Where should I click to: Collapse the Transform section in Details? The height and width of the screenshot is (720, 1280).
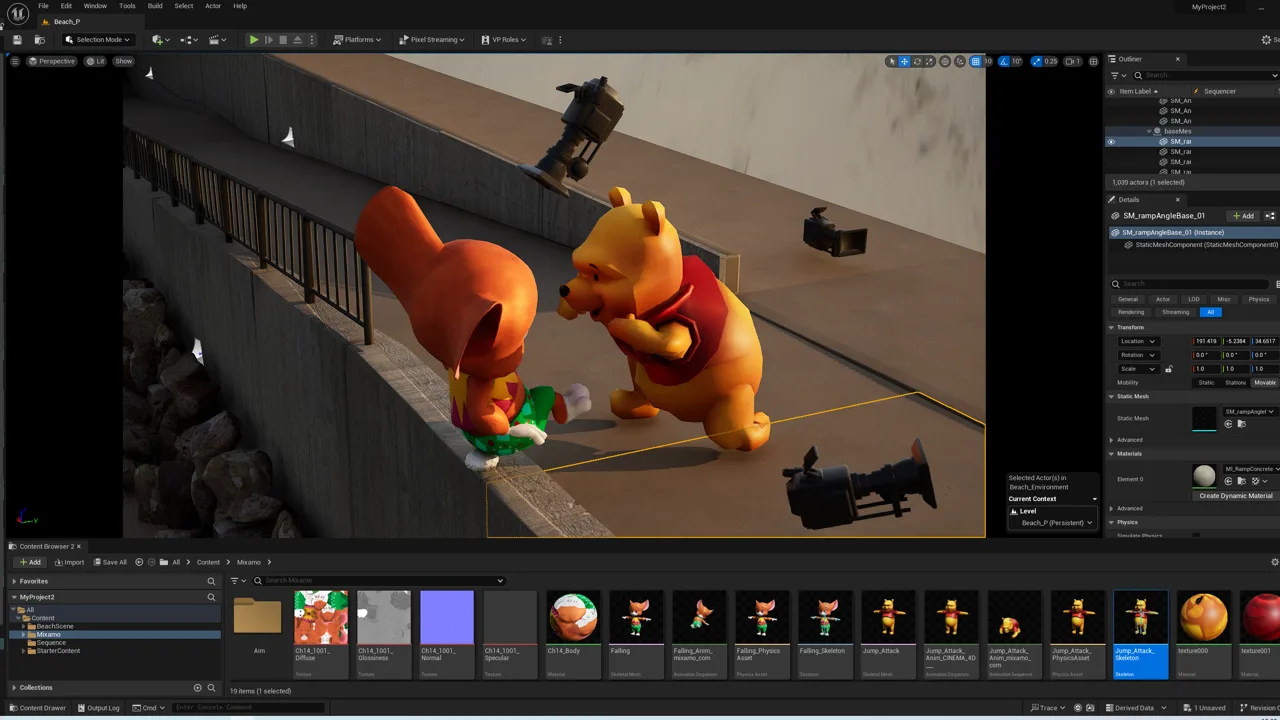[1111, 328]
